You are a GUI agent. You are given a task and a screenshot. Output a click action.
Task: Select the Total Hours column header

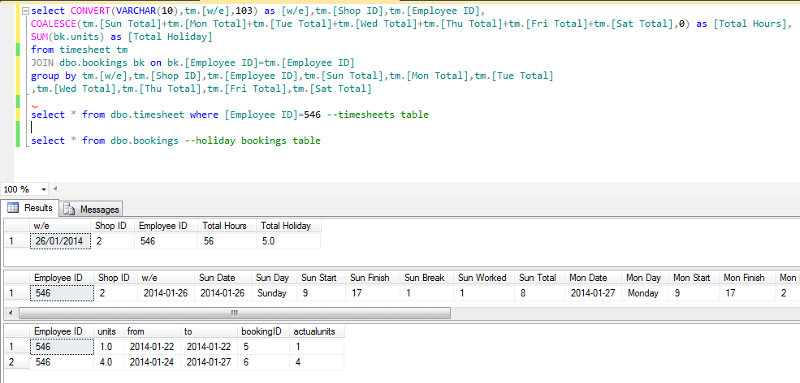228,226
